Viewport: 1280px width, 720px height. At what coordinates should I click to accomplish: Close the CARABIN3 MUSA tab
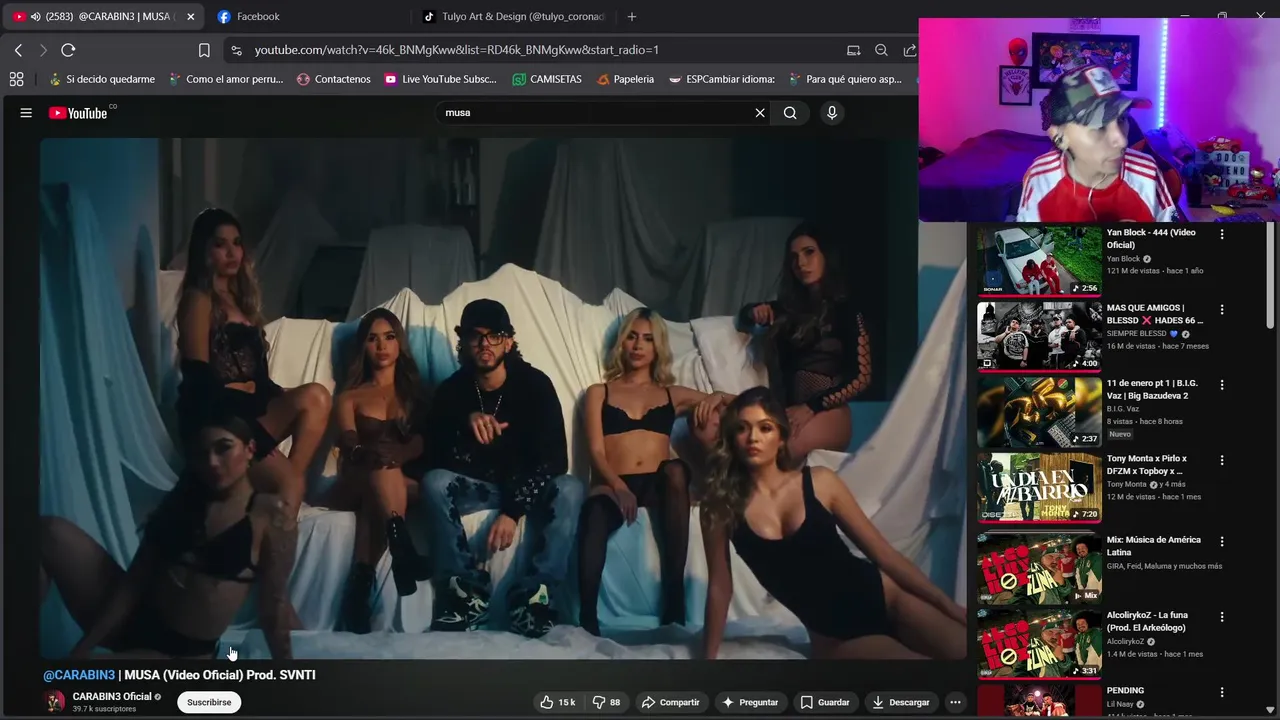click(x=191, y=16)
